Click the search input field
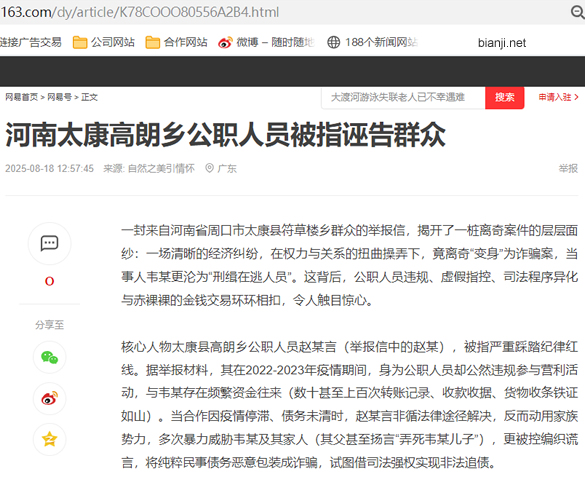This screenshot has height=488, width=585. tap(403, 98)
